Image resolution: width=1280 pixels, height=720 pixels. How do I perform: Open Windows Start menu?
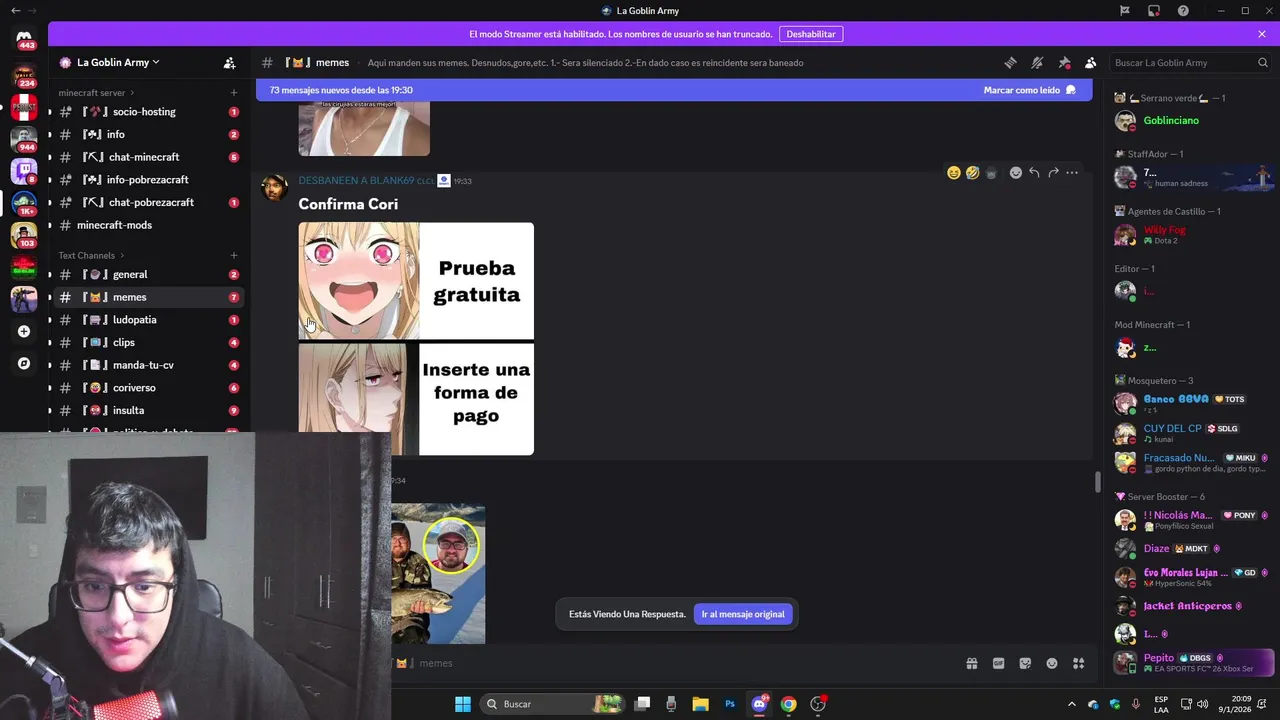[x=463, y=704]
